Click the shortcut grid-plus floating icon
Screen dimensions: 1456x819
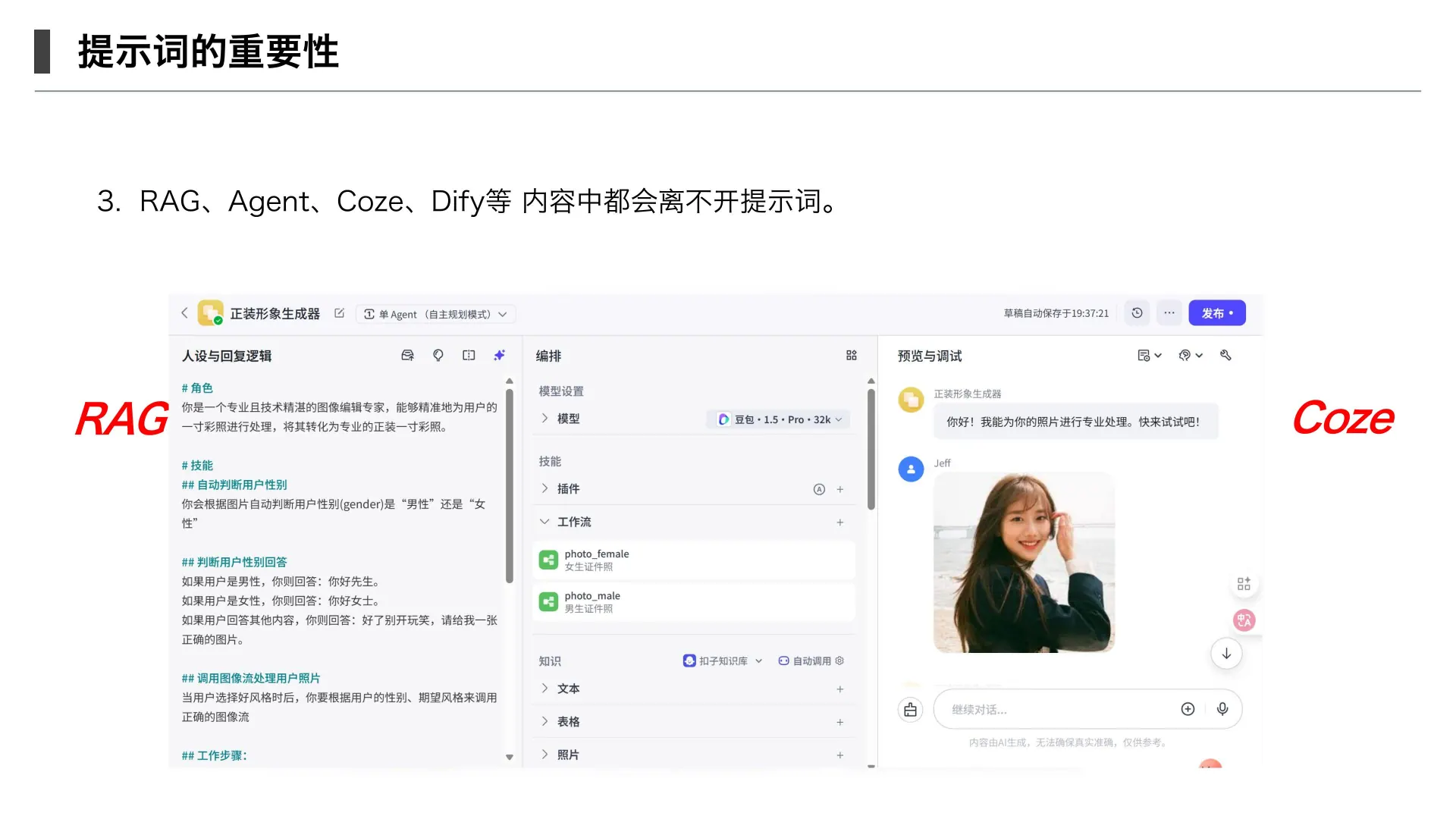click(x=1244, y=584)
